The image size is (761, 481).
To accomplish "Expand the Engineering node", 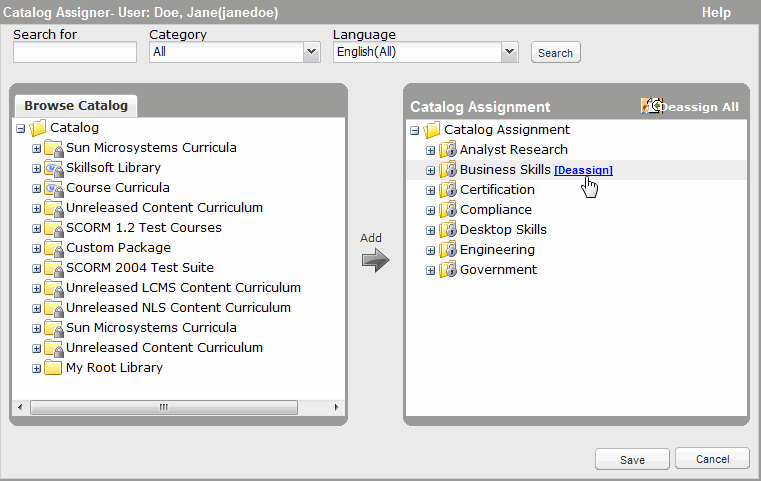I will click(x=430, y=250).
